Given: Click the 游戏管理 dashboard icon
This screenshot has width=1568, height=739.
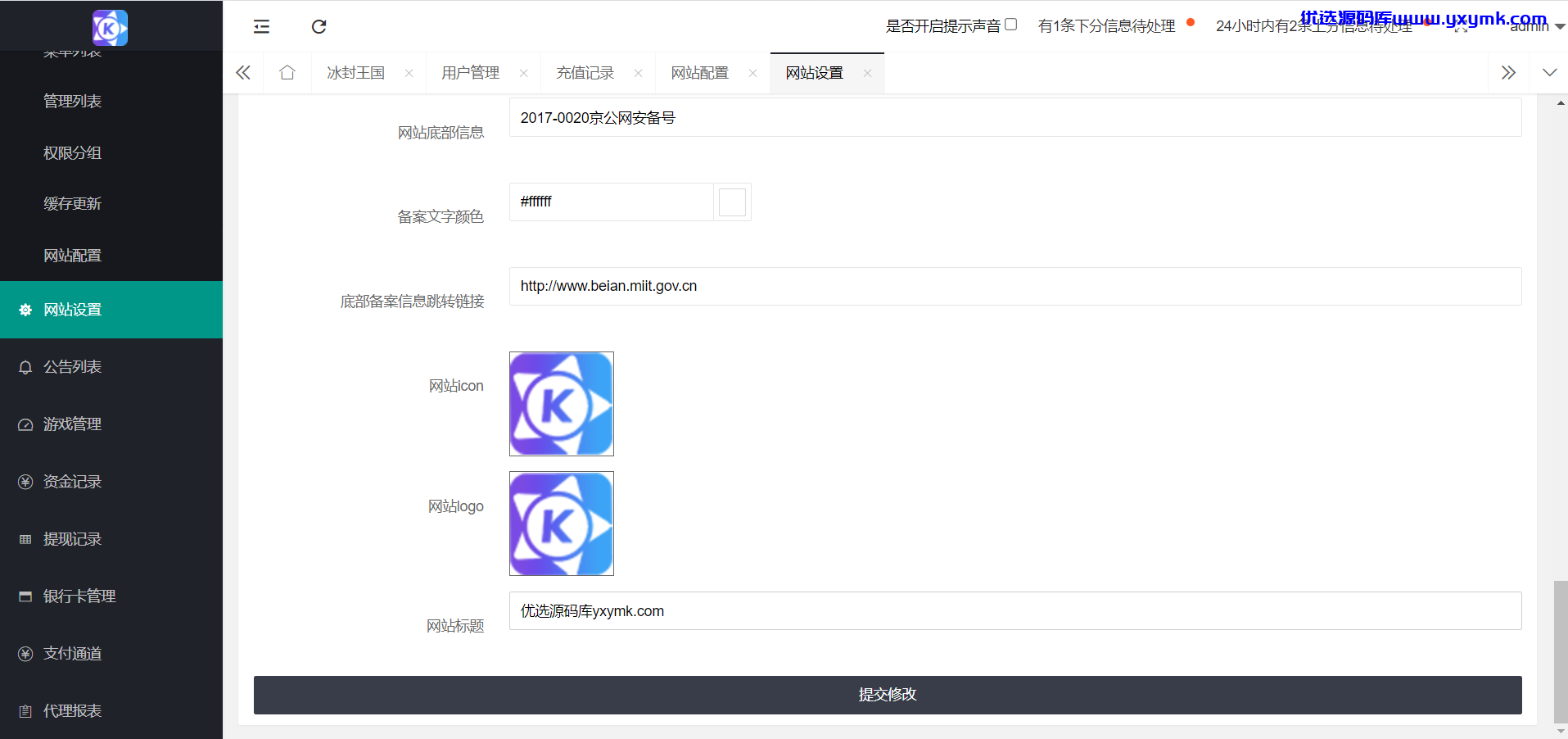Looking at the screenshot, I should [25, 424].
